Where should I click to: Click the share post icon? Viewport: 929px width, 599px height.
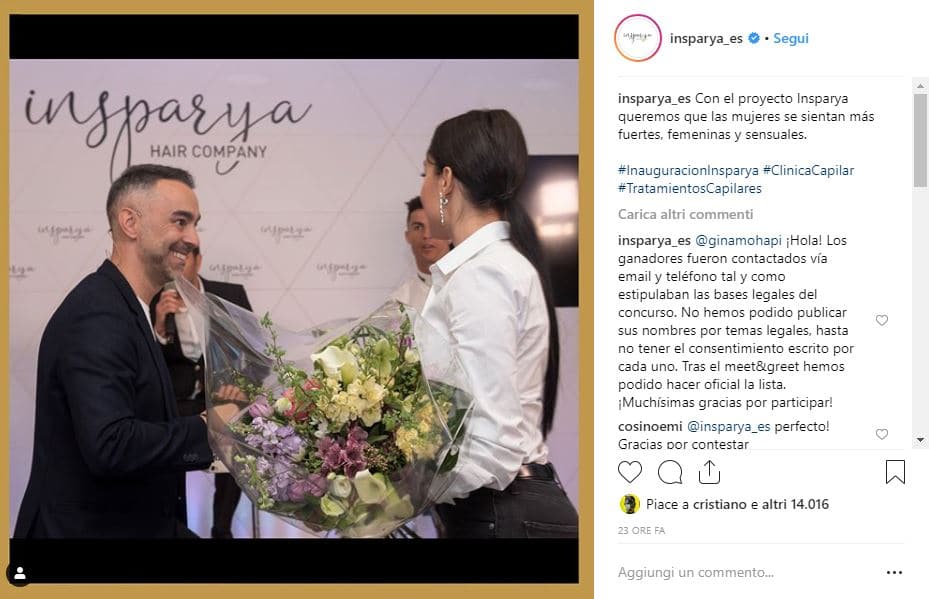point(709,472)
